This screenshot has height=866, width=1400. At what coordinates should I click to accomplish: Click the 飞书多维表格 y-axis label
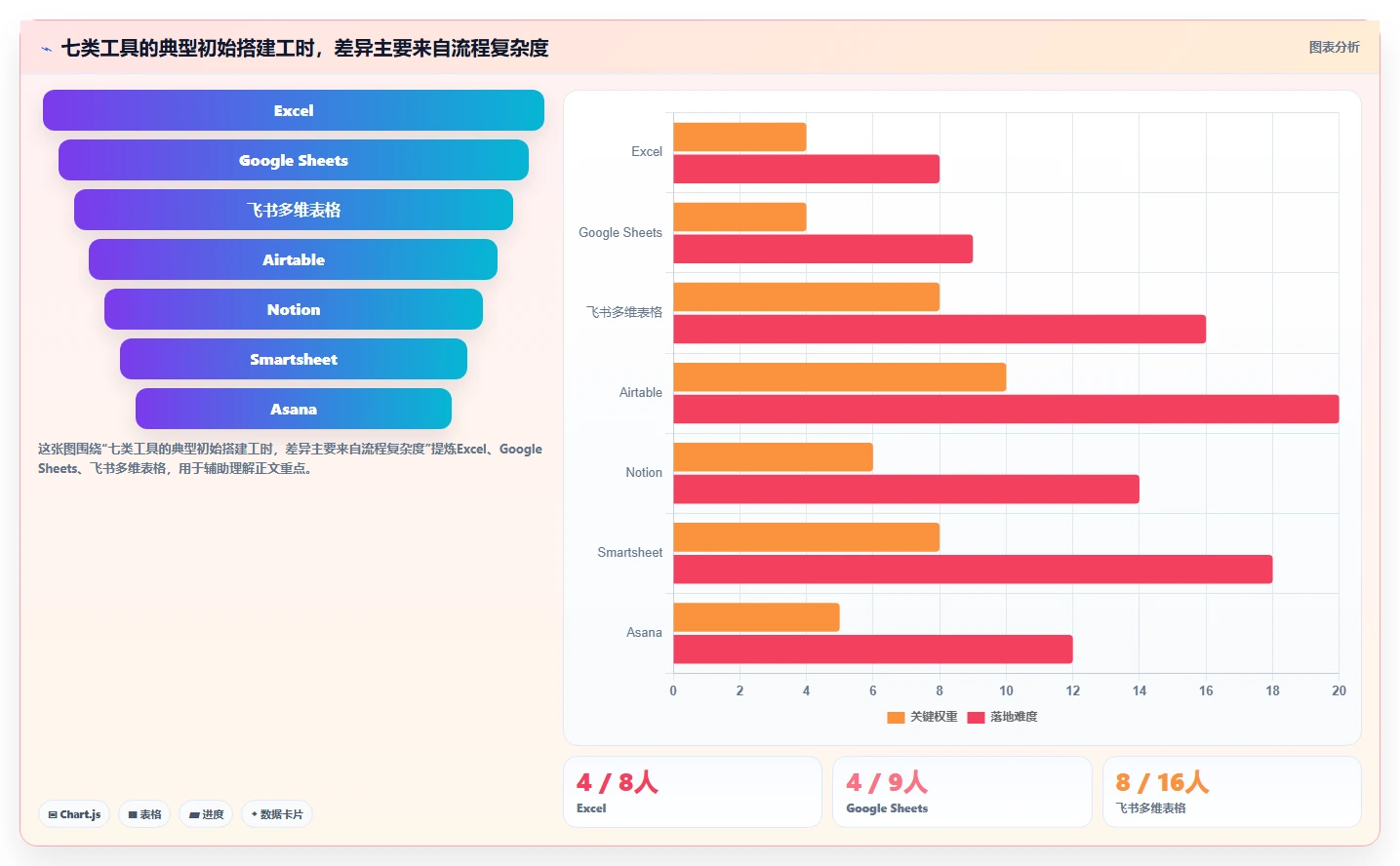tap(623, 312)
